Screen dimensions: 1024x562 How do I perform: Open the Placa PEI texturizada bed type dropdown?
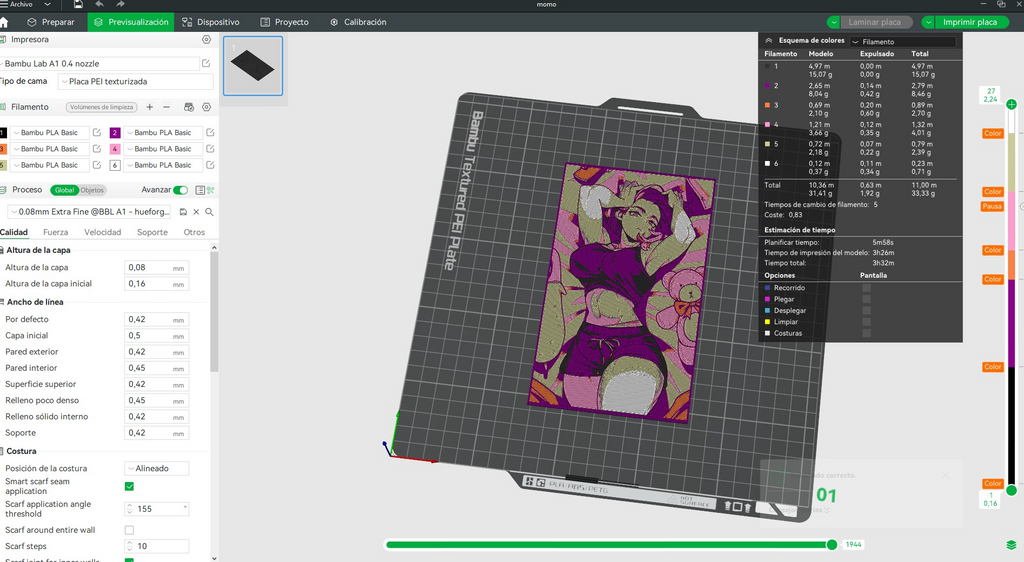pos(136,82)
